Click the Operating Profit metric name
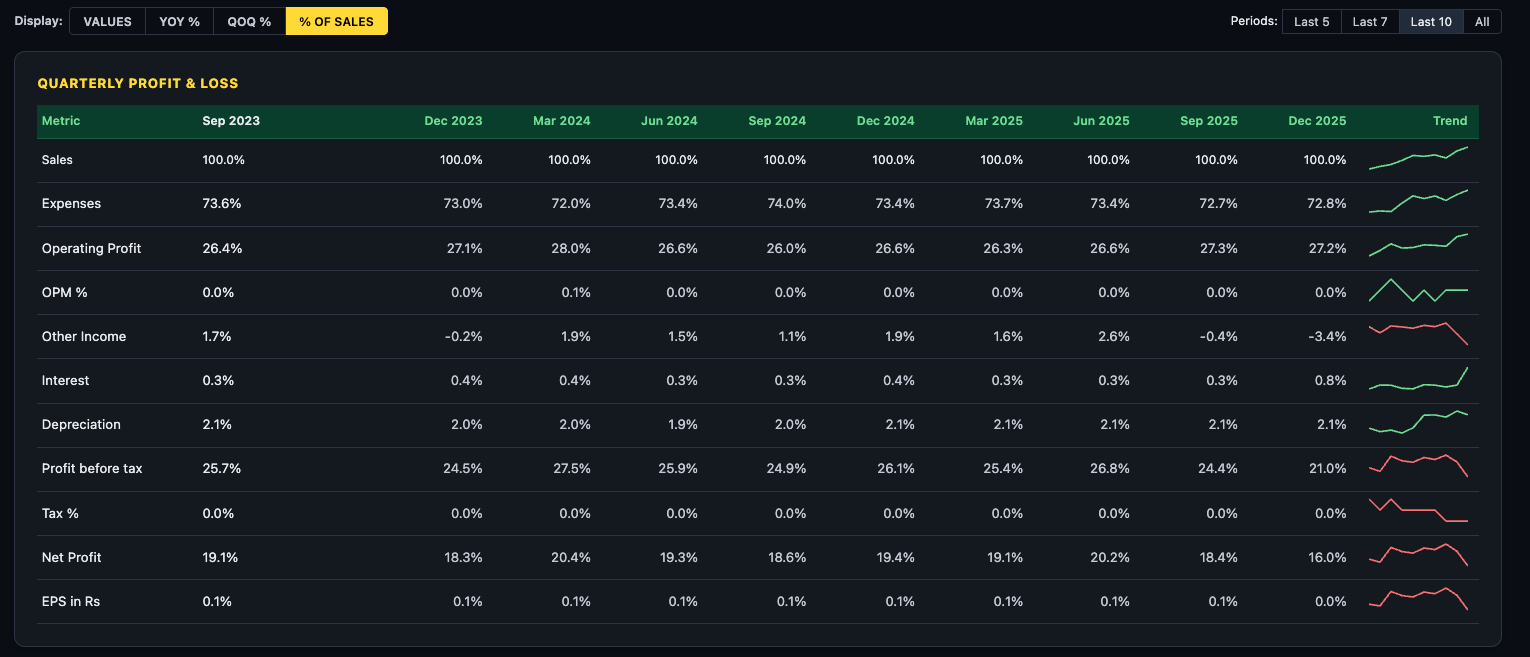 click(91, 247)
